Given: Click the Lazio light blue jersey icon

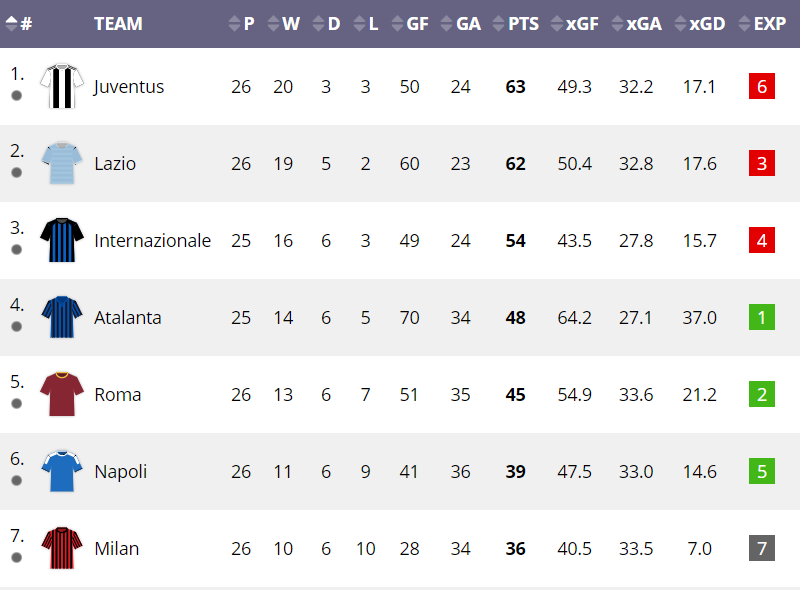Looking at the screenshot, I should pos(62,163).
